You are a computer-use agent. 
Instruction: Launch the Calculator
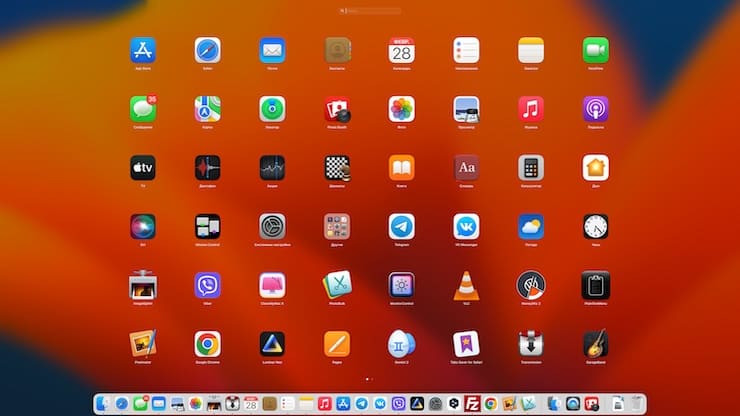(x=531, y=168)
